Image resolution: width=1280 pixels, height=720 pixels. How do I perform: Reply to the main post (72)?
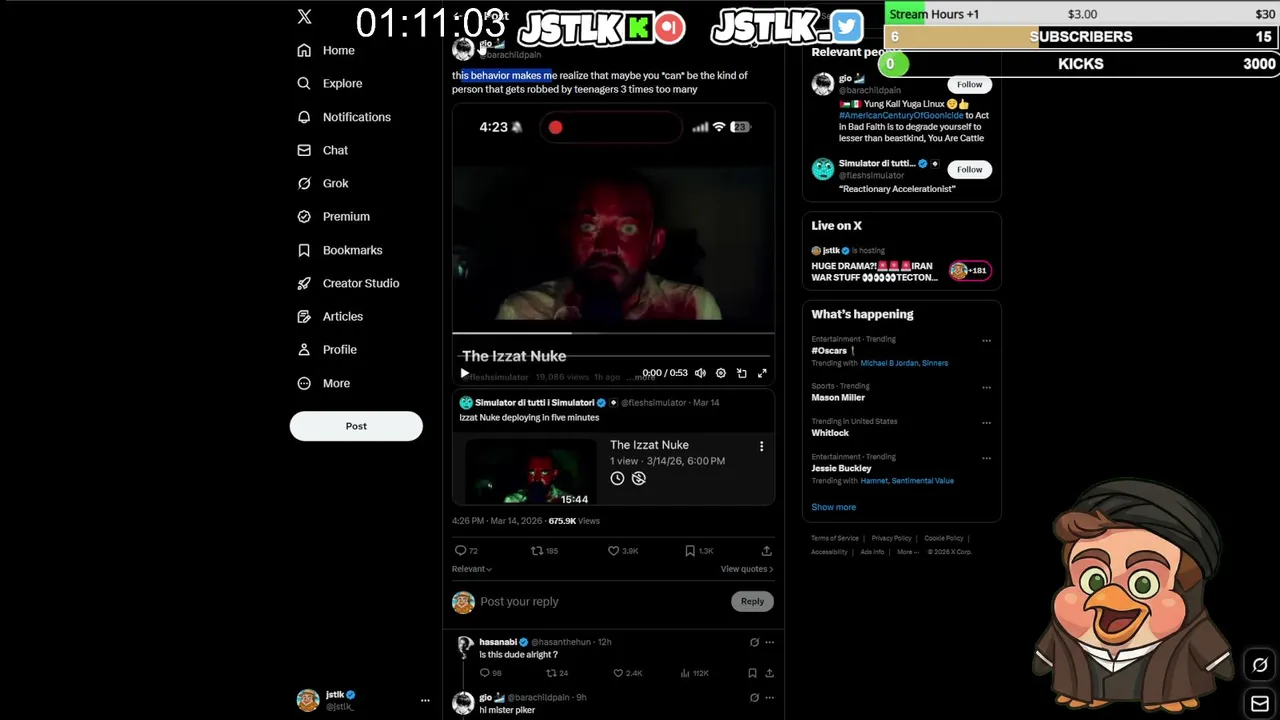pyautogui.click(x=466, y=550)
